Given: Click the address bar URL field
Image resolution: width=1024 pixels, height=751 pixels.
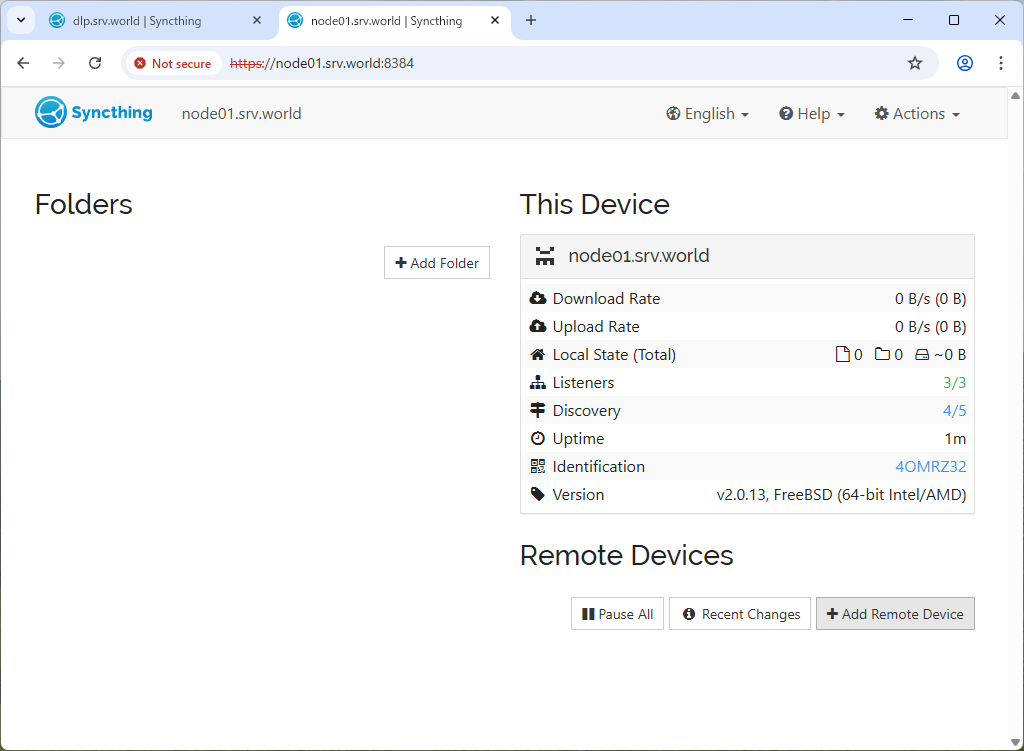Looking at the screenshot, I should tap(560, 63).
